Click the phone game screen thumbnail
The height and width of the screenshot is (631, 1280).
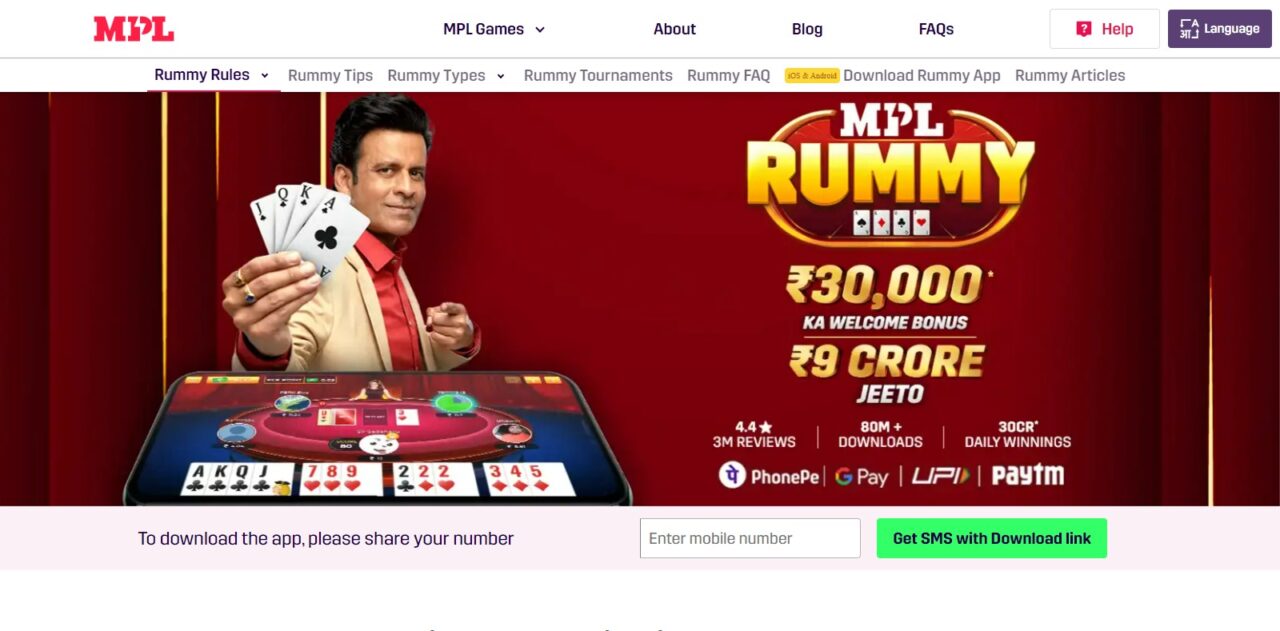pyautogui.click(x=378, y=437)
